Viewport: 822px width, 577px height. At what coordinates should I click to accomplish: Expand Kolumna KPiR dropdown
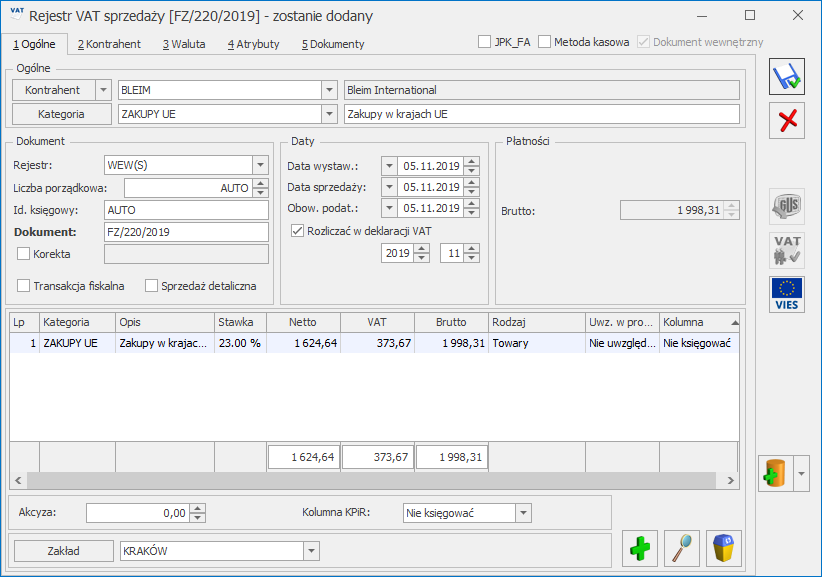click(x=523, y=513)
